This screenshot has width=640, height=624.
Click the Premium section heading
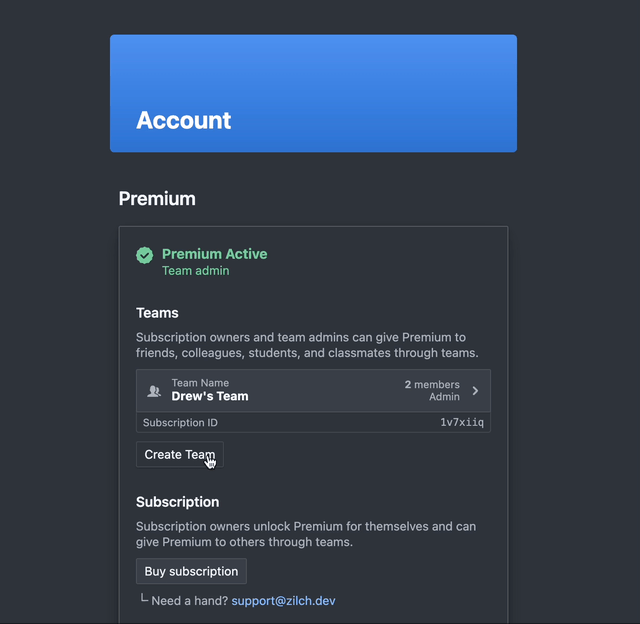pos(157,199)
